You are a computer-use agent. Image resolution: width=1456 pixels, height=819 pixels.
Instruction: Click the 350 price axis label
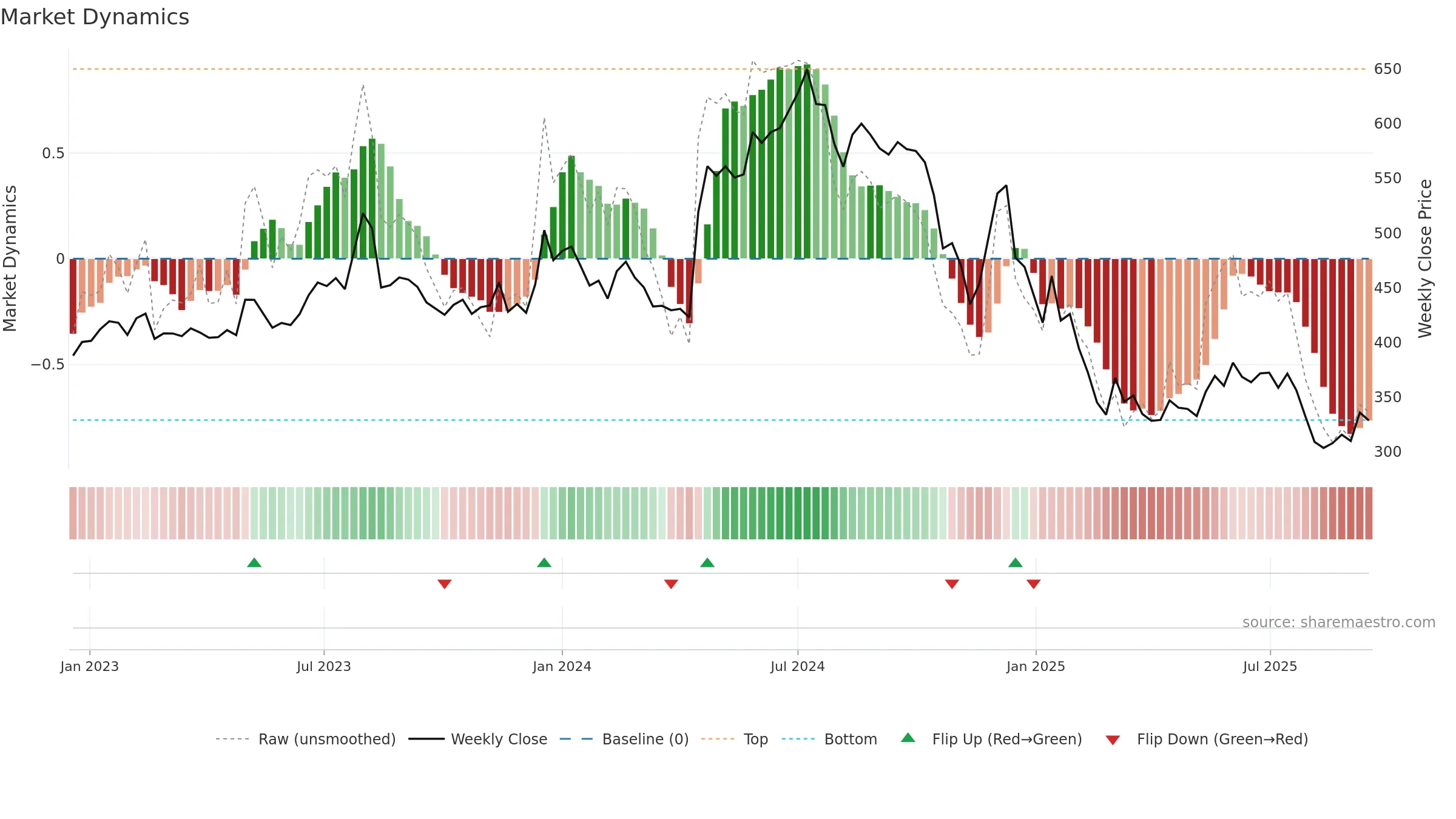[1388, 397]
